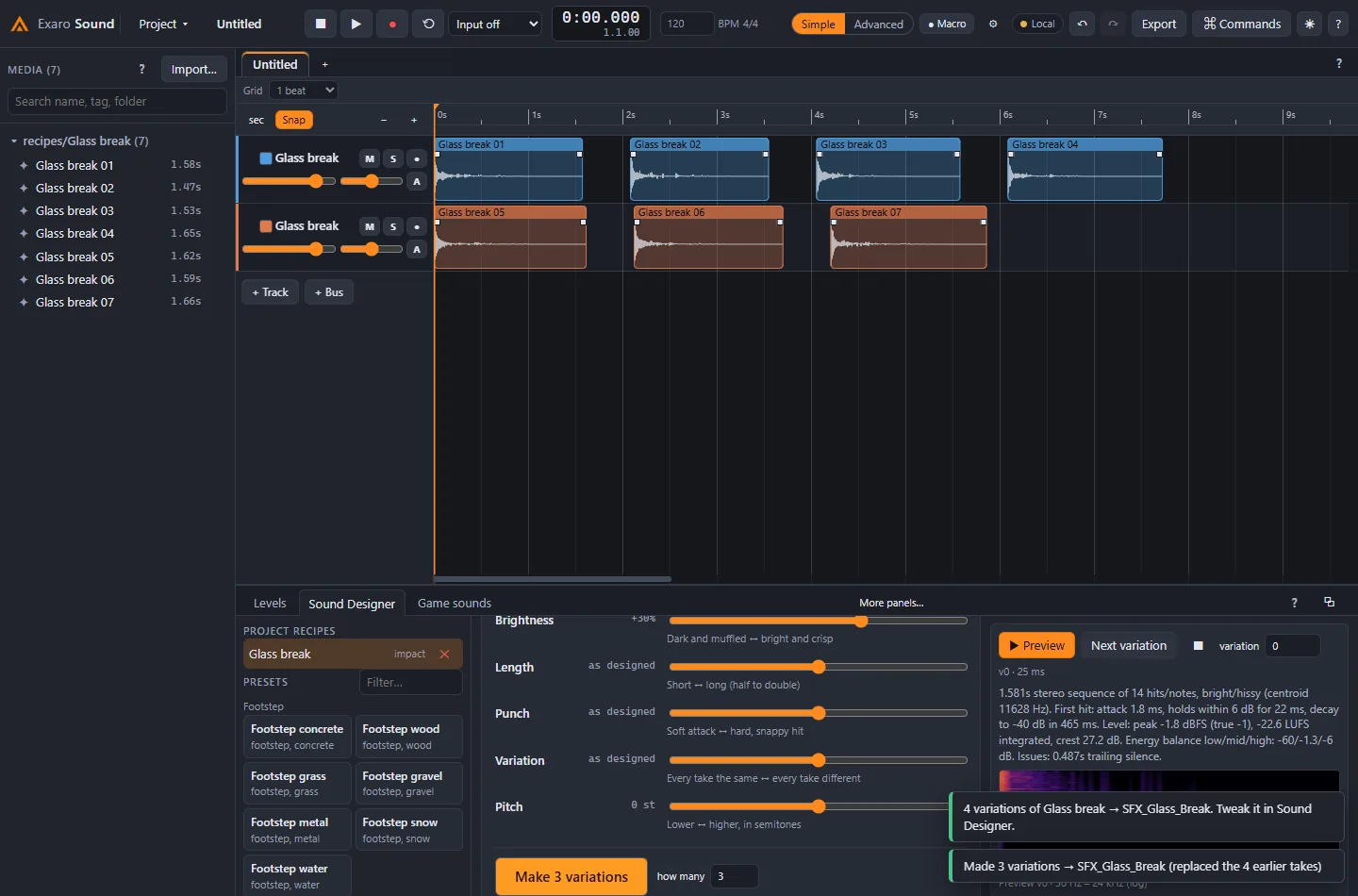This screenshot has width=1358, height=896.
Task: Toggle the loop playback icon
Action: [428, 24]
